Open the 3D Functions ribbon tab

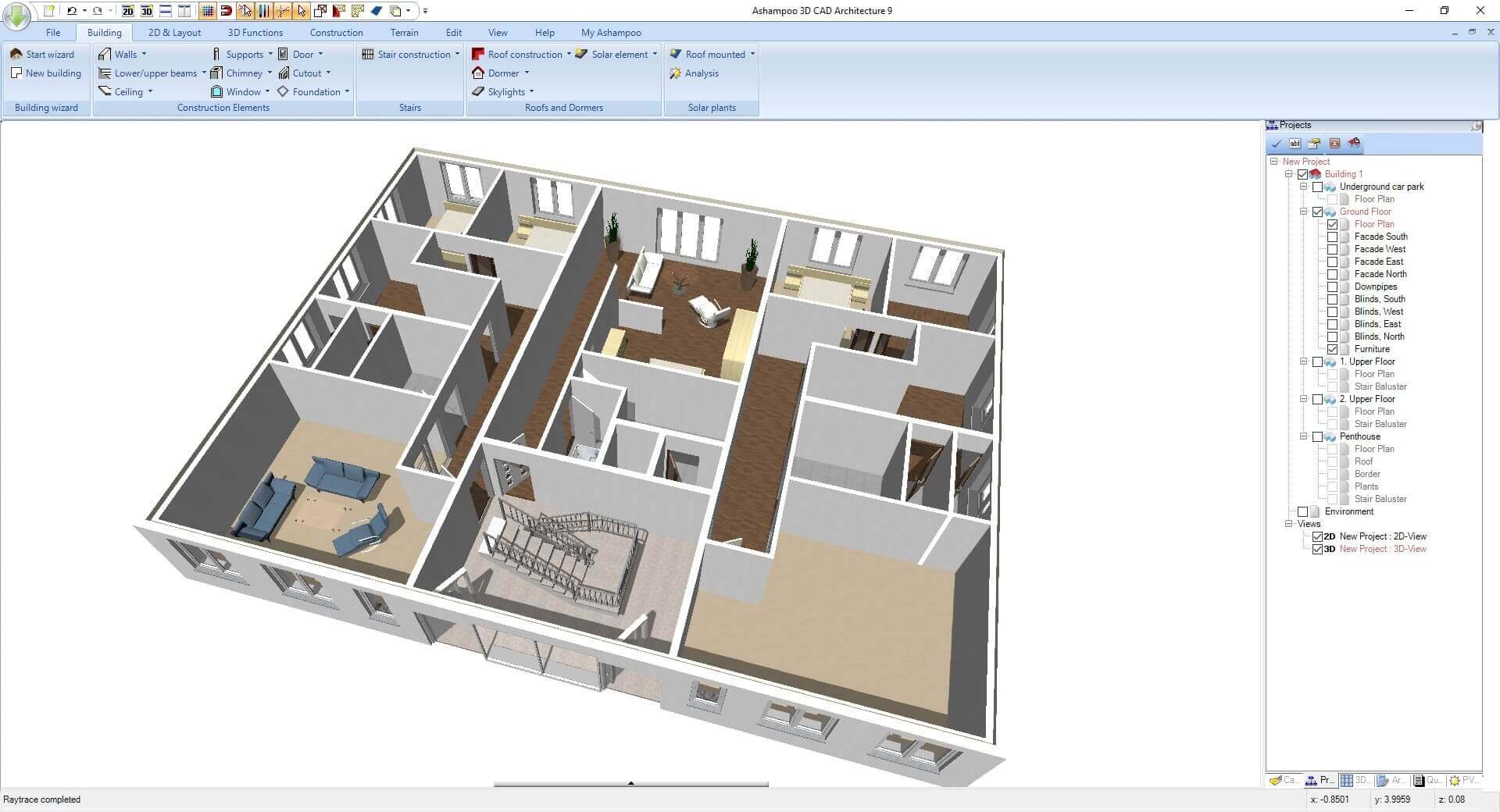point(255,32)
